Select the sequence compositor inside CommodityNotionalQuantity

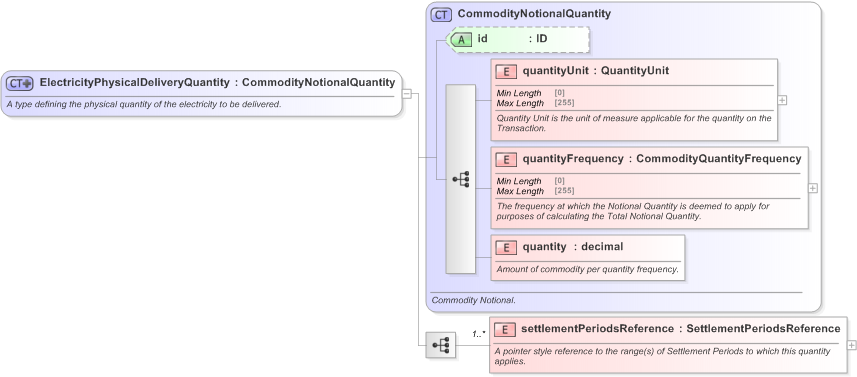click(461, 179)
